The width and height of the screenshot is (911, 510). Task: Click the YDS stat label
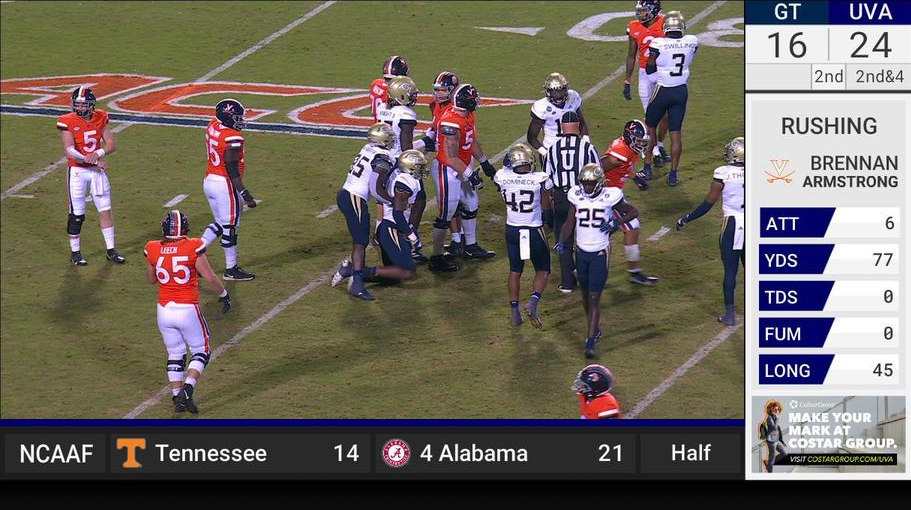(x=781, y=260)
